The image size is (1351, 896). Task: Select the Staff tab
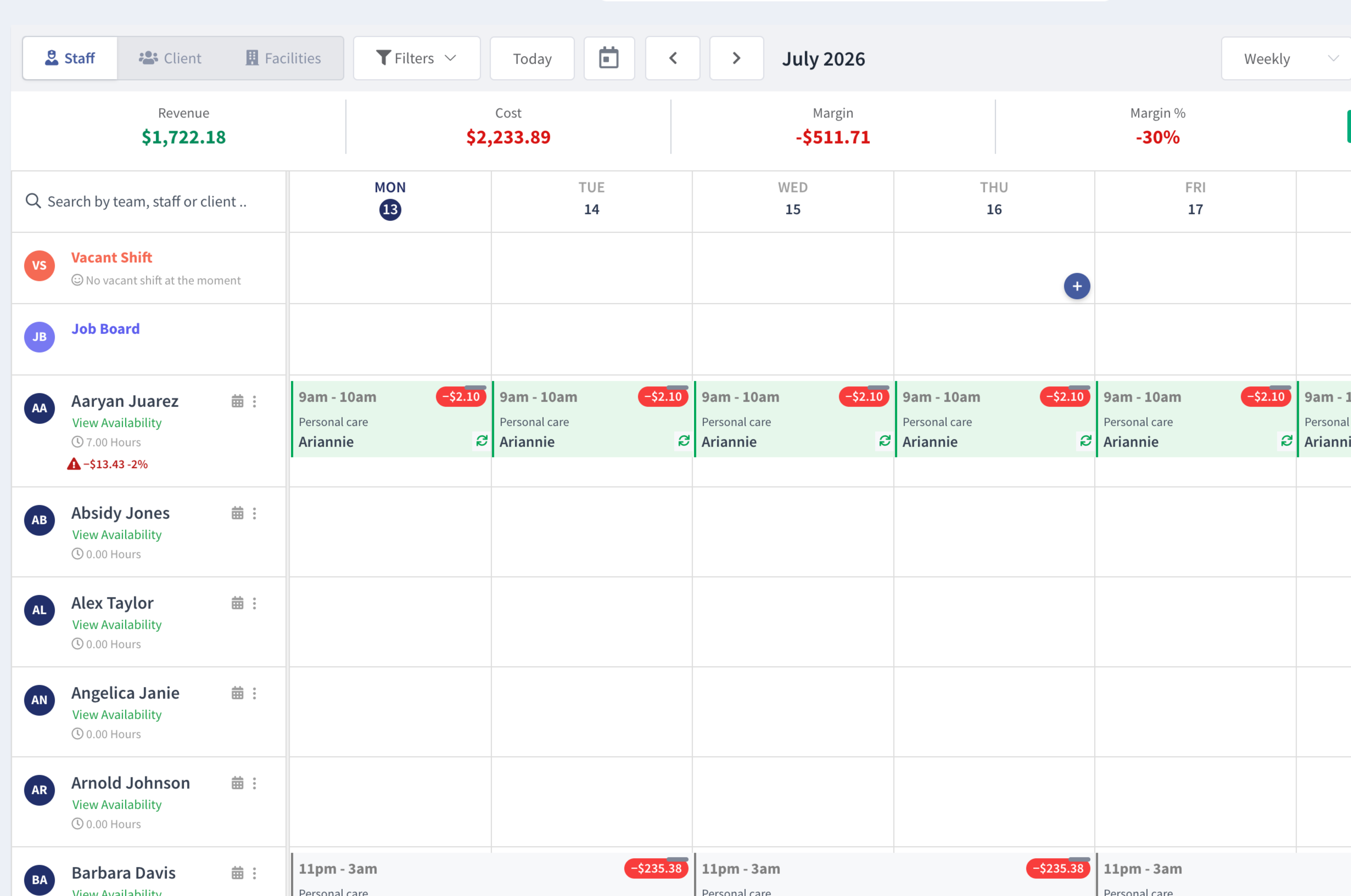[x=70, y=58]
